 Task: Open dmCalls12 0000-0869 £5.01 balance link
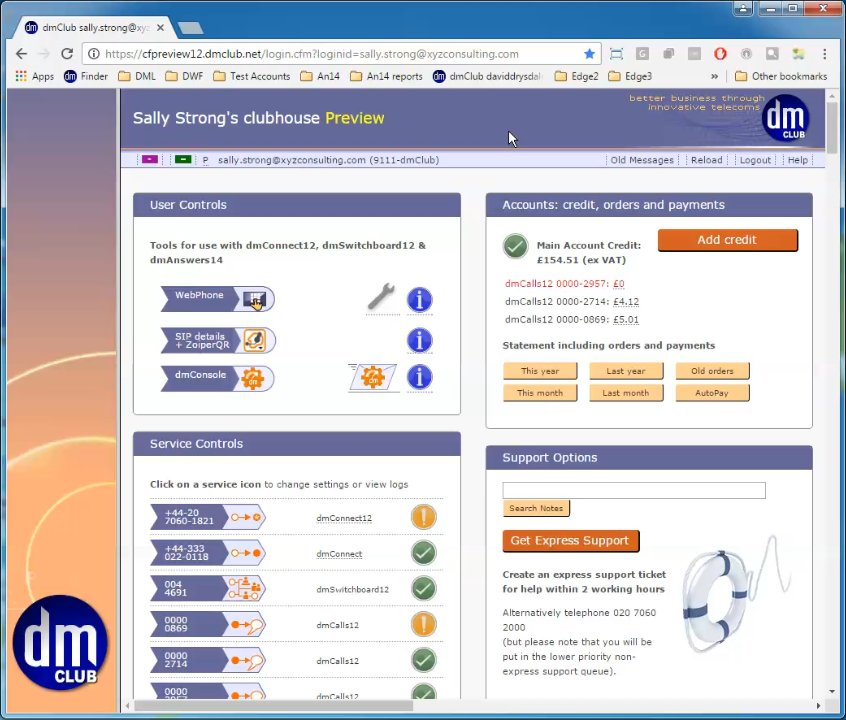[x=625, y=320]
